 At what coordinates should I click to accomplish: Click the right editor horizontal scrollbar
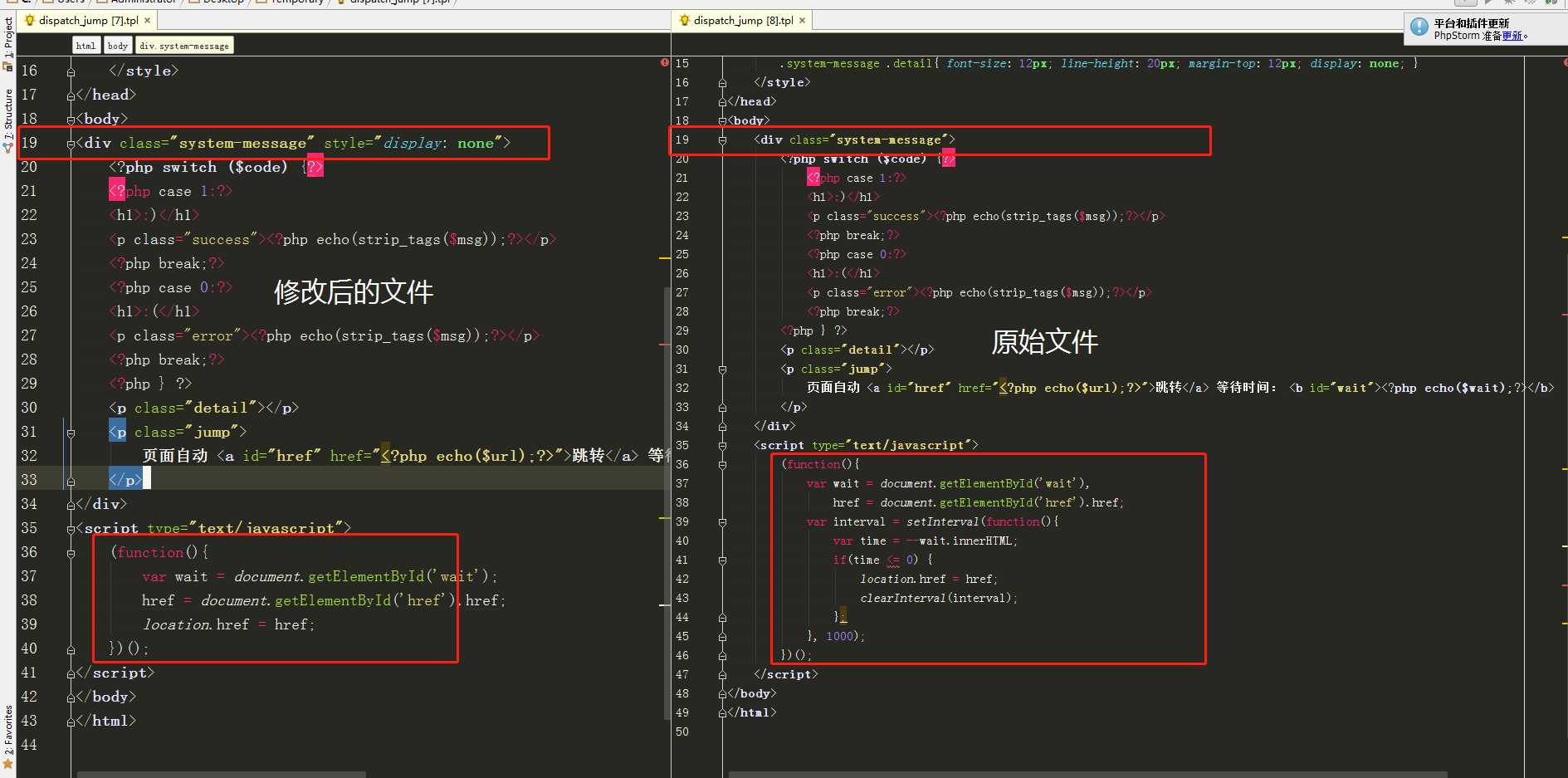[x=1087, y=775]
